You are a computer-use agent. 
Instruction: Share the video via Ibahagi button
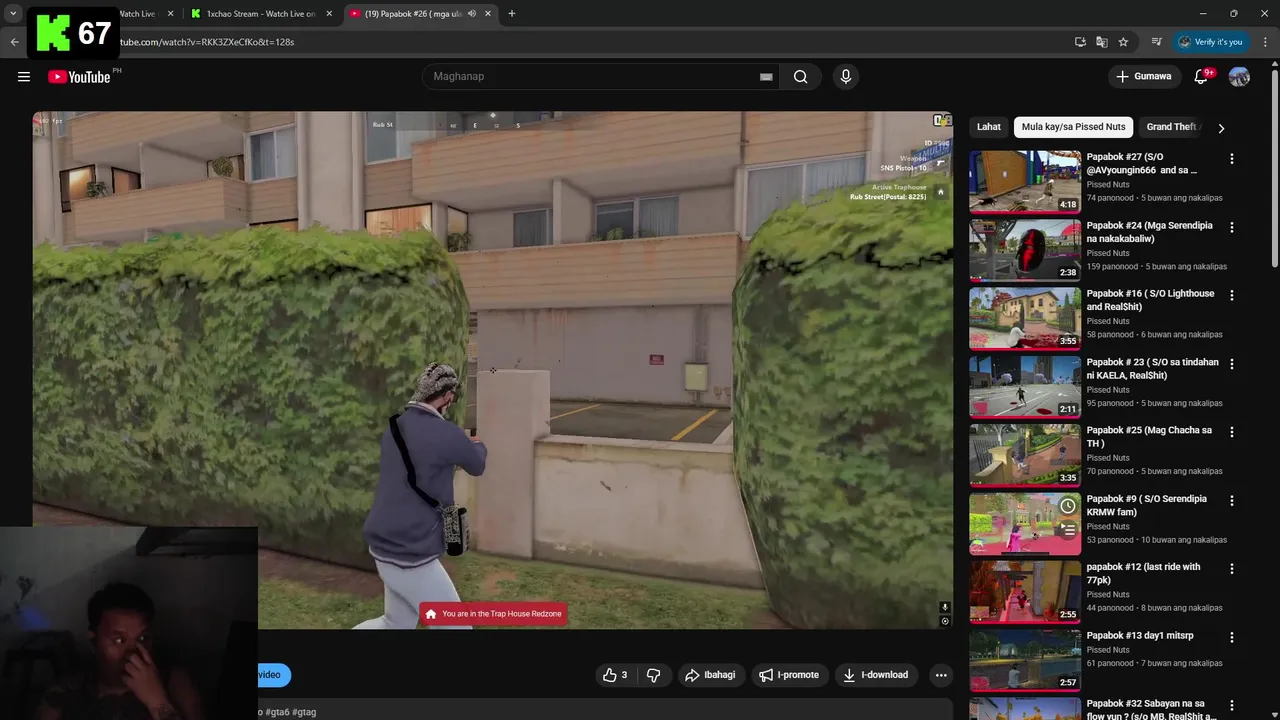[710, 675]
